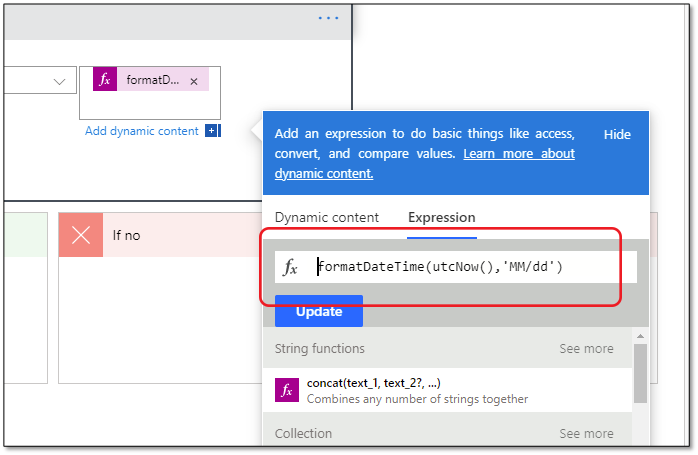Click the purple fx icon on formatD token
Image resolution: width=698 pixels, height=455 pixels.
(105, 79)
